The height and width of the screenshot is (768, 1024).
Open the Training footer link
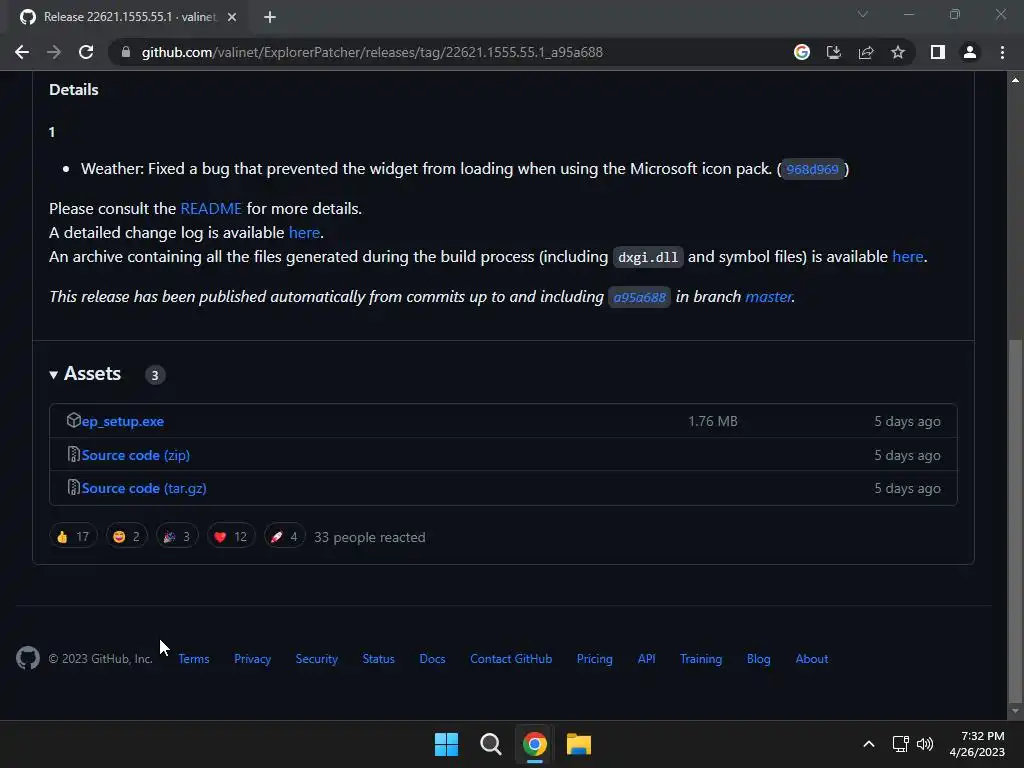point(701,659)
